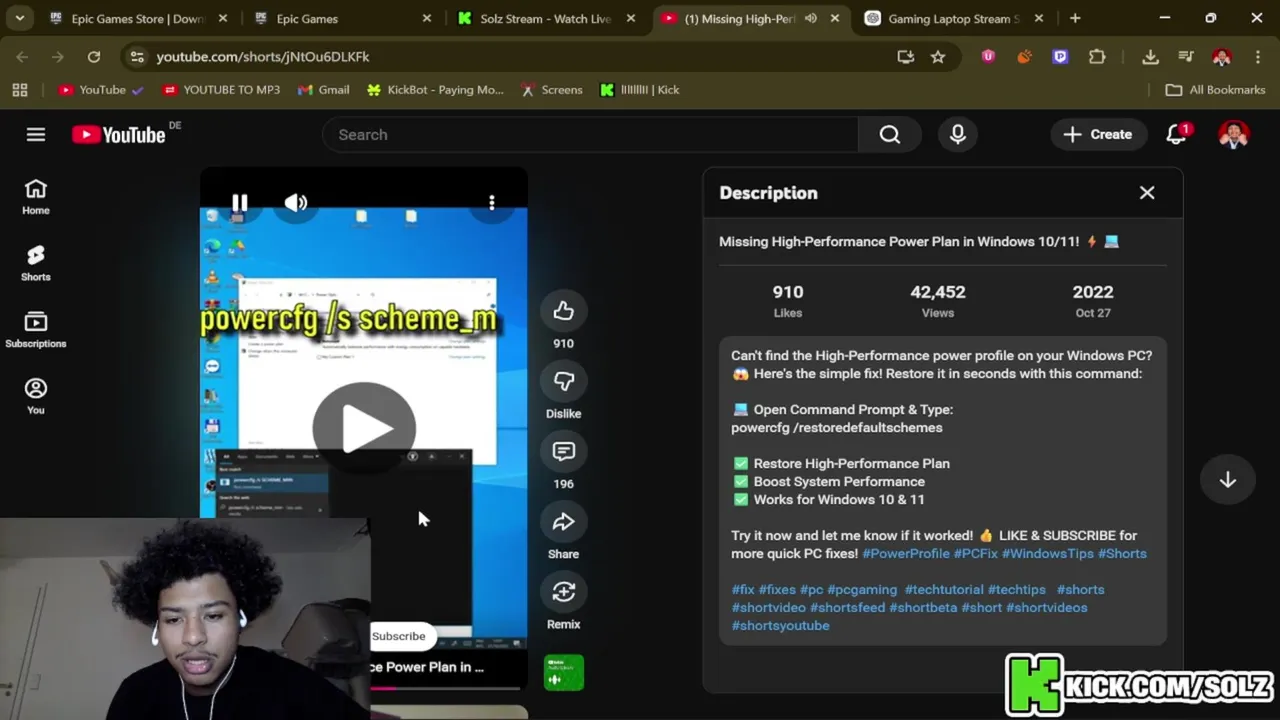
Task: Dislike the Short
Action: (x=564, y=381)
